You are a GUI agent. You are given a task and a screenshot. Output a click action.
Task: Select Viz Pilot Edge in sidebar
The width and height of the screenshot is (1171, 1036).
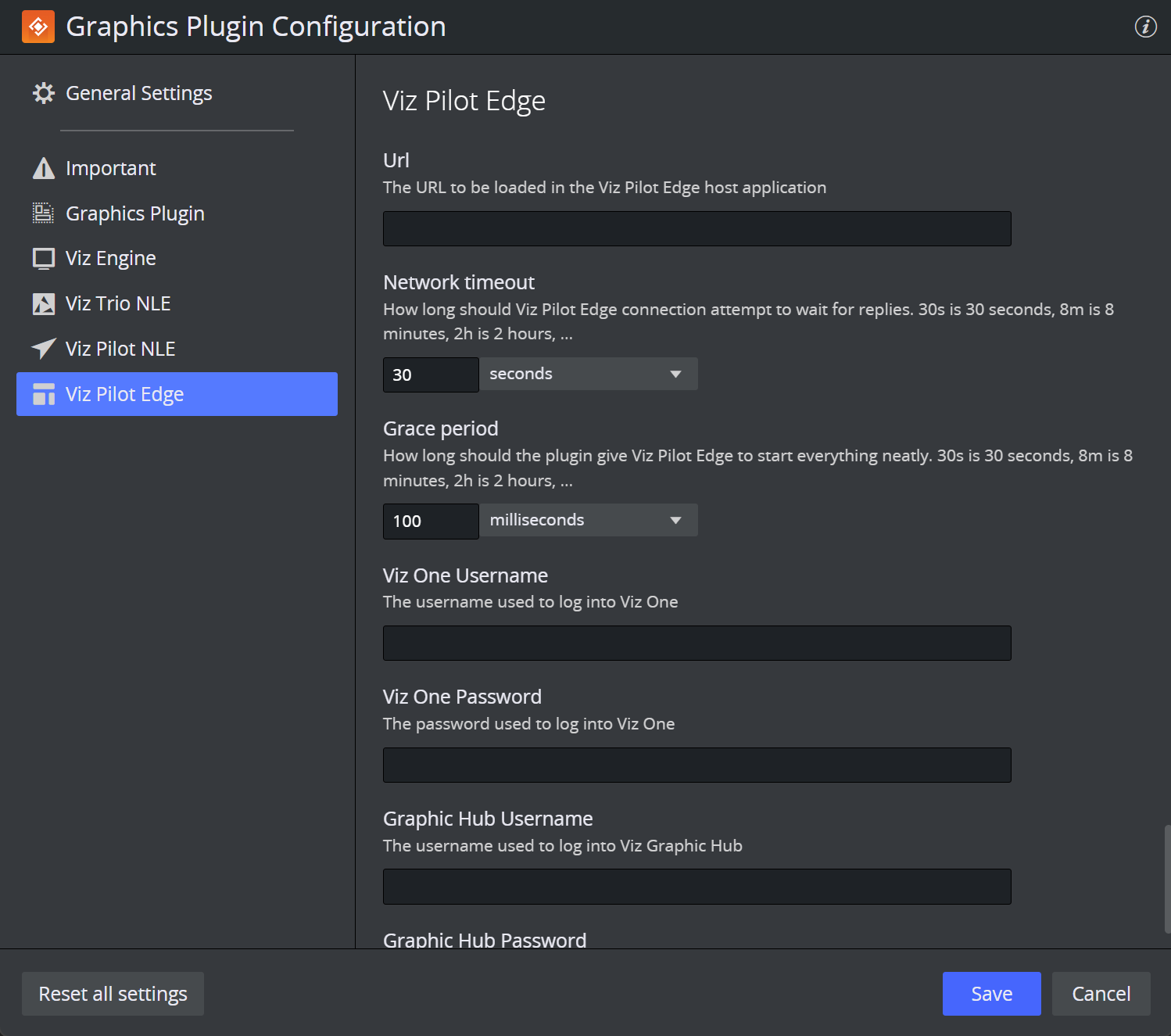pyautogui.click(x=177, y=394)
